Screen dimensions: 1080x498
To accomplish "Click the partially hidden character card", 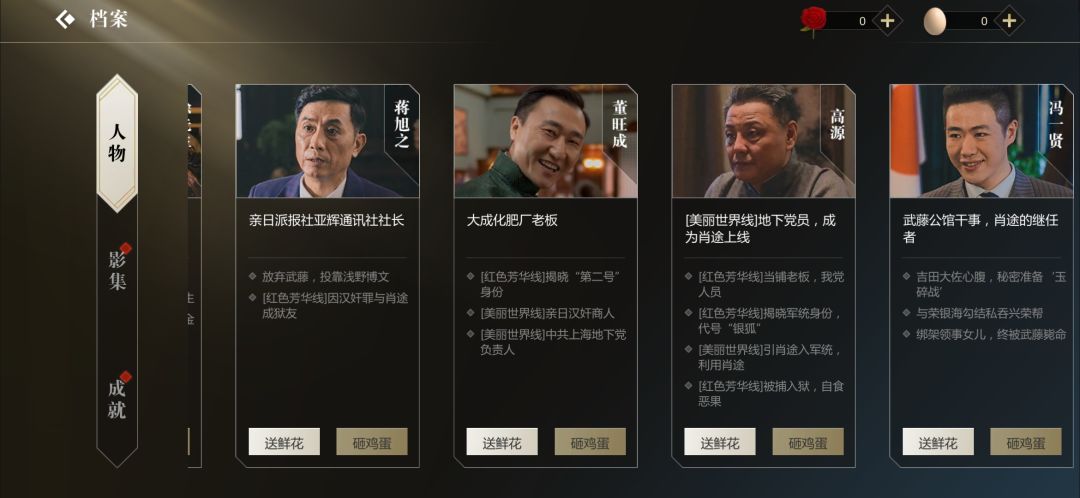I will [x=194, y=276].
